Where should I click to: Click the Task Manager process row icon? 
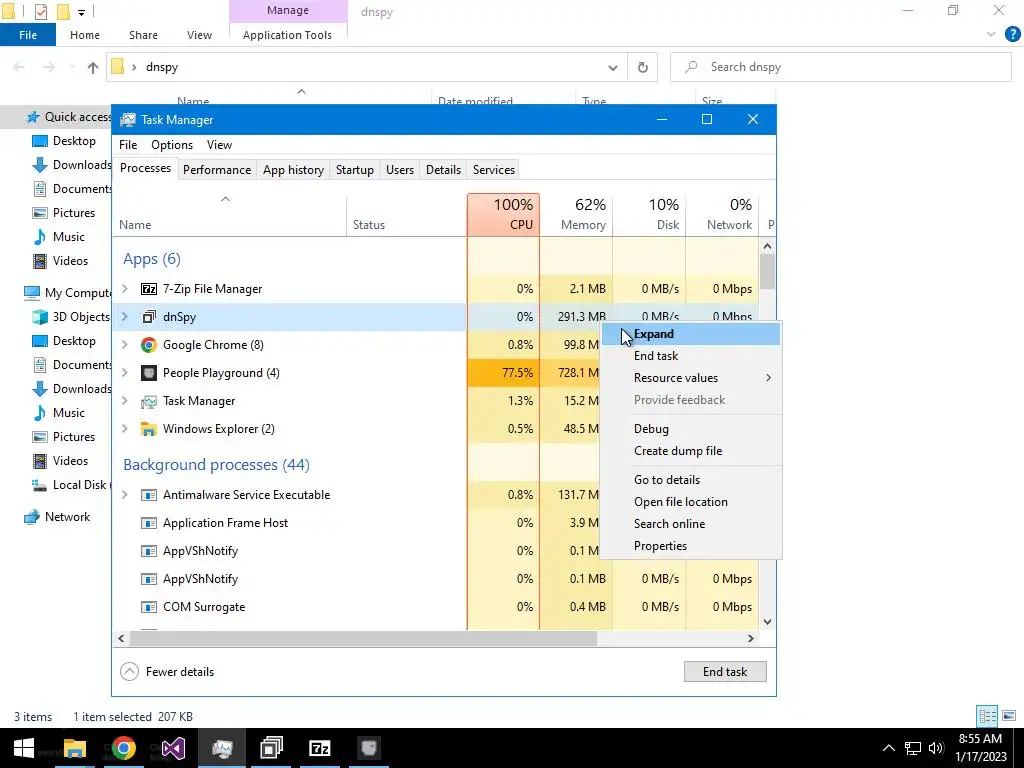coord(149,401)
